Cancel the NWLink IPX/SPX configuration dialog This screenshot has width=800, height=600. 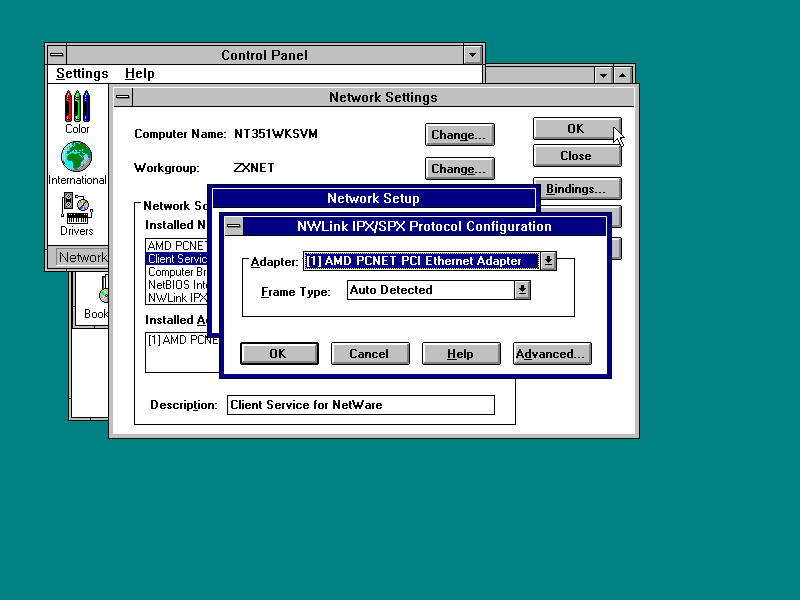(370, 354)
